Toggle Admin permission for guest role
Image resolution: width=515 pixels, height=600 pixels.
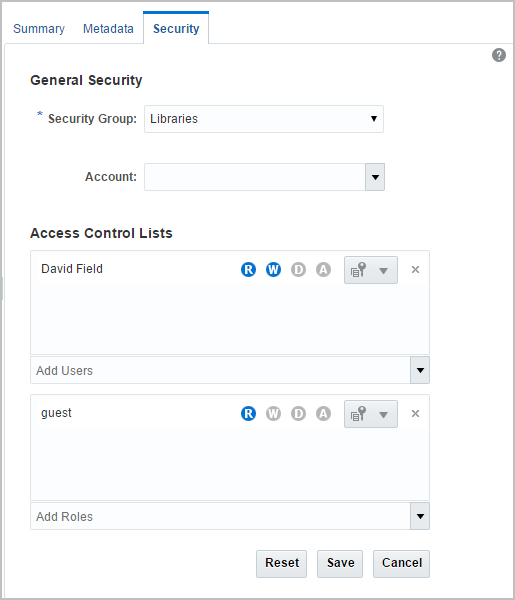[x=323, y=414]
